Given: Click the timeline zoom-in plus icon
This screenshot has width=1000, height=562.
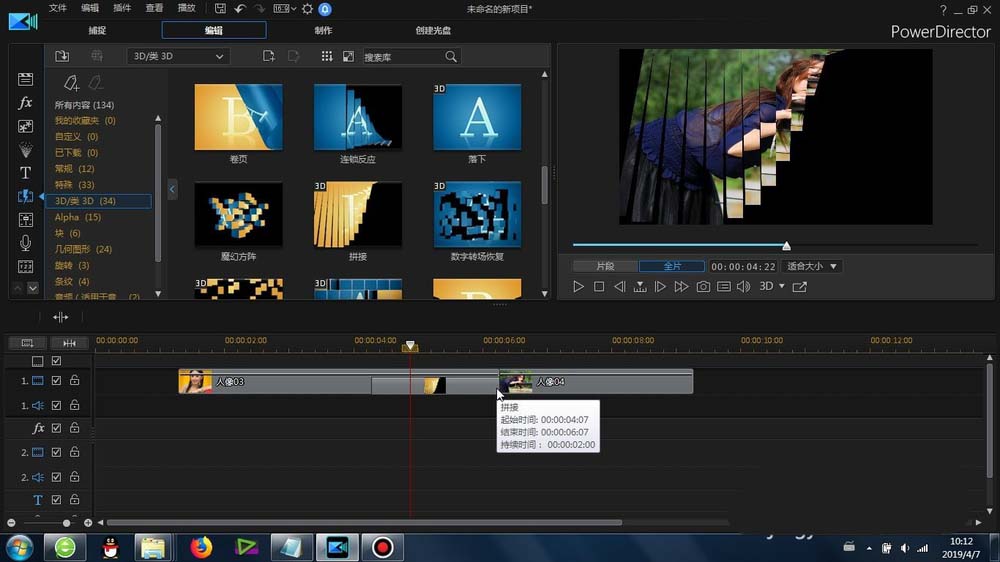Looking at the screenshot, I should pos(88,523).
